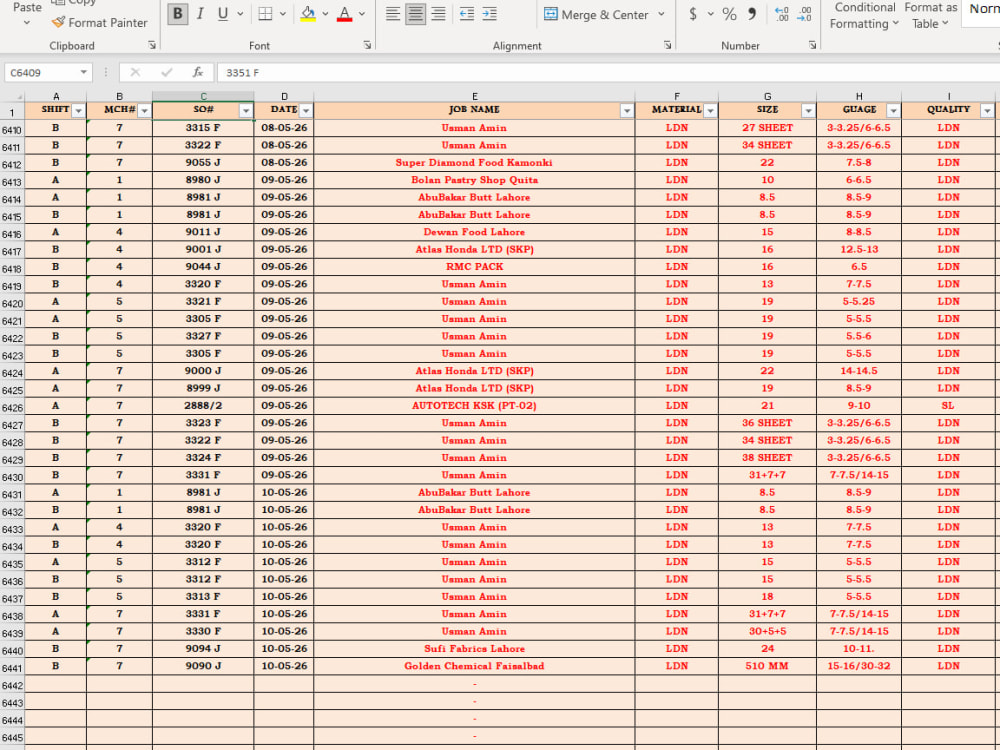Viewport: 1000px width, 750px height.
Task: Click Insert Function fx icon
Action: click(198, 73)
